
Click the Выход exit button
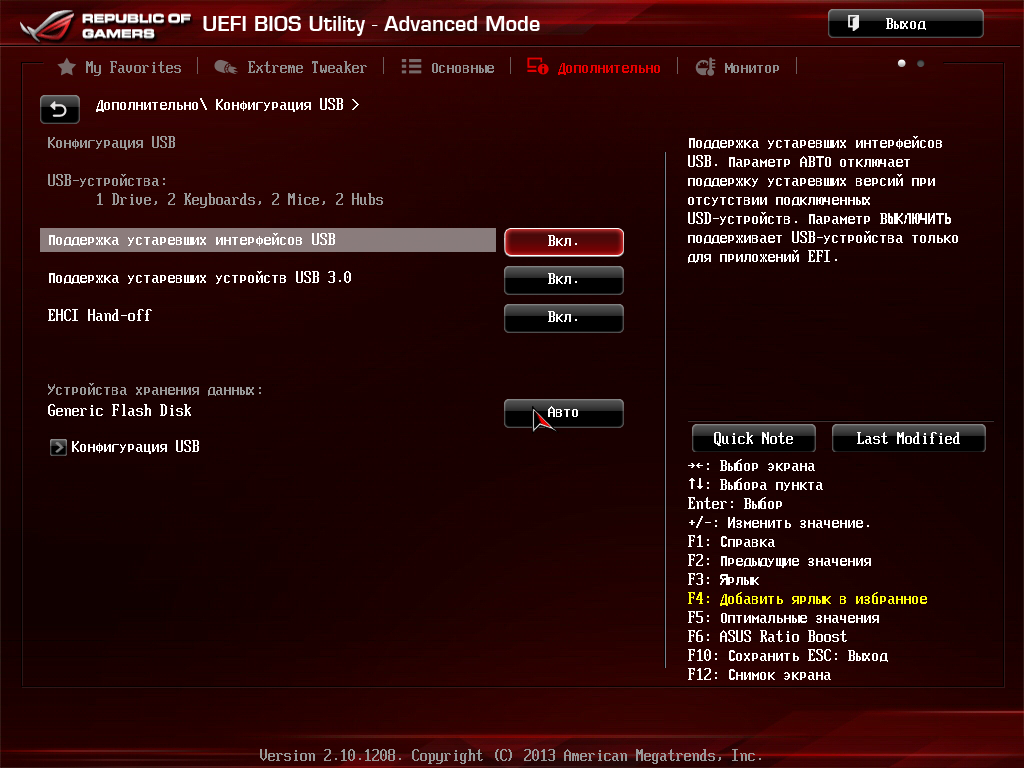click(x=905, y=24)
